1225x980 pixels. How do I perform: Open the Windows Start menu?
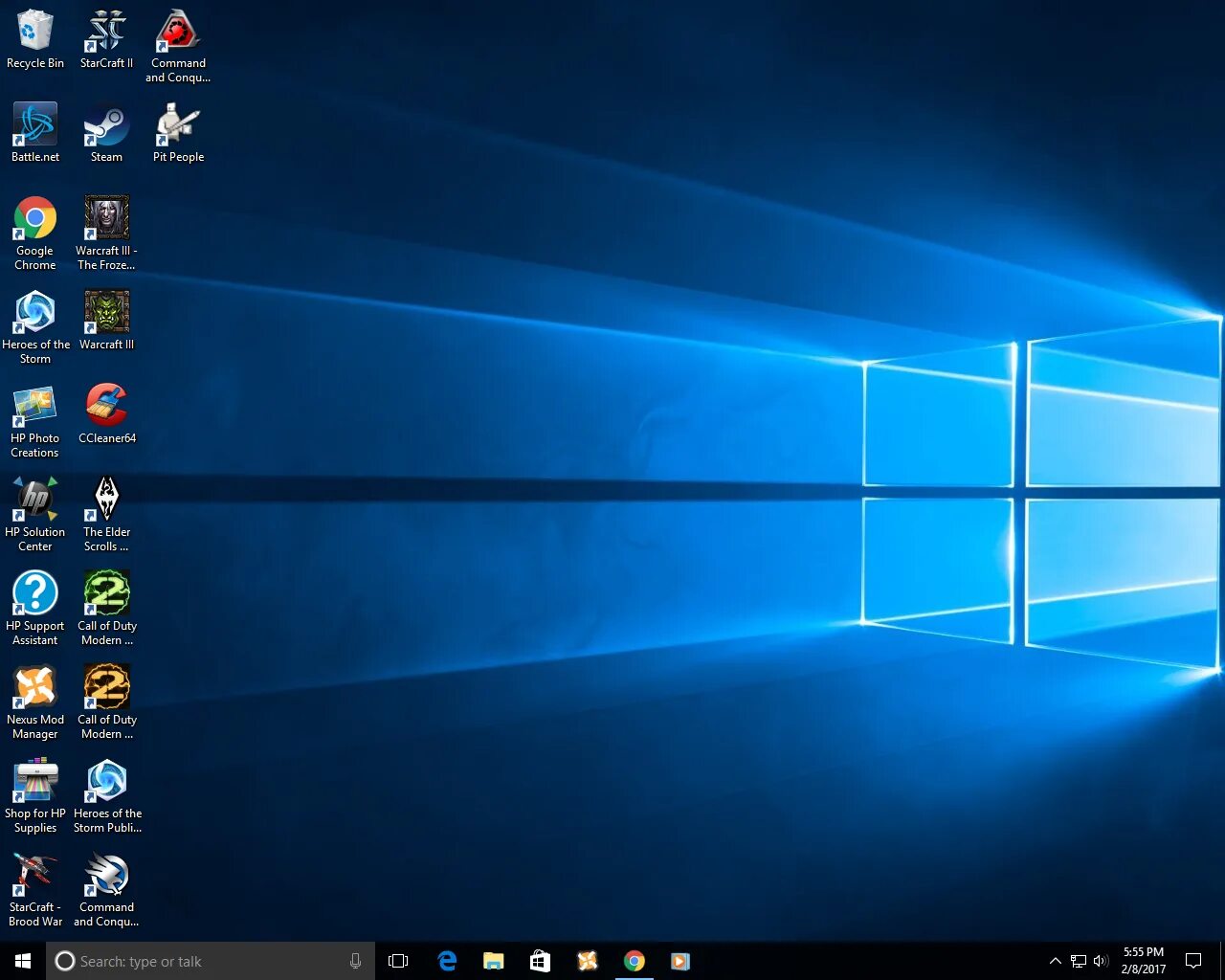(x=23, y=961)
